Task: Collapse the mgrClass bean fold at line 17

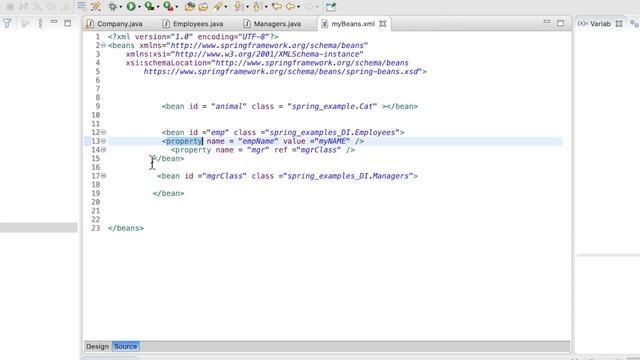Action: tap(103, 176)
